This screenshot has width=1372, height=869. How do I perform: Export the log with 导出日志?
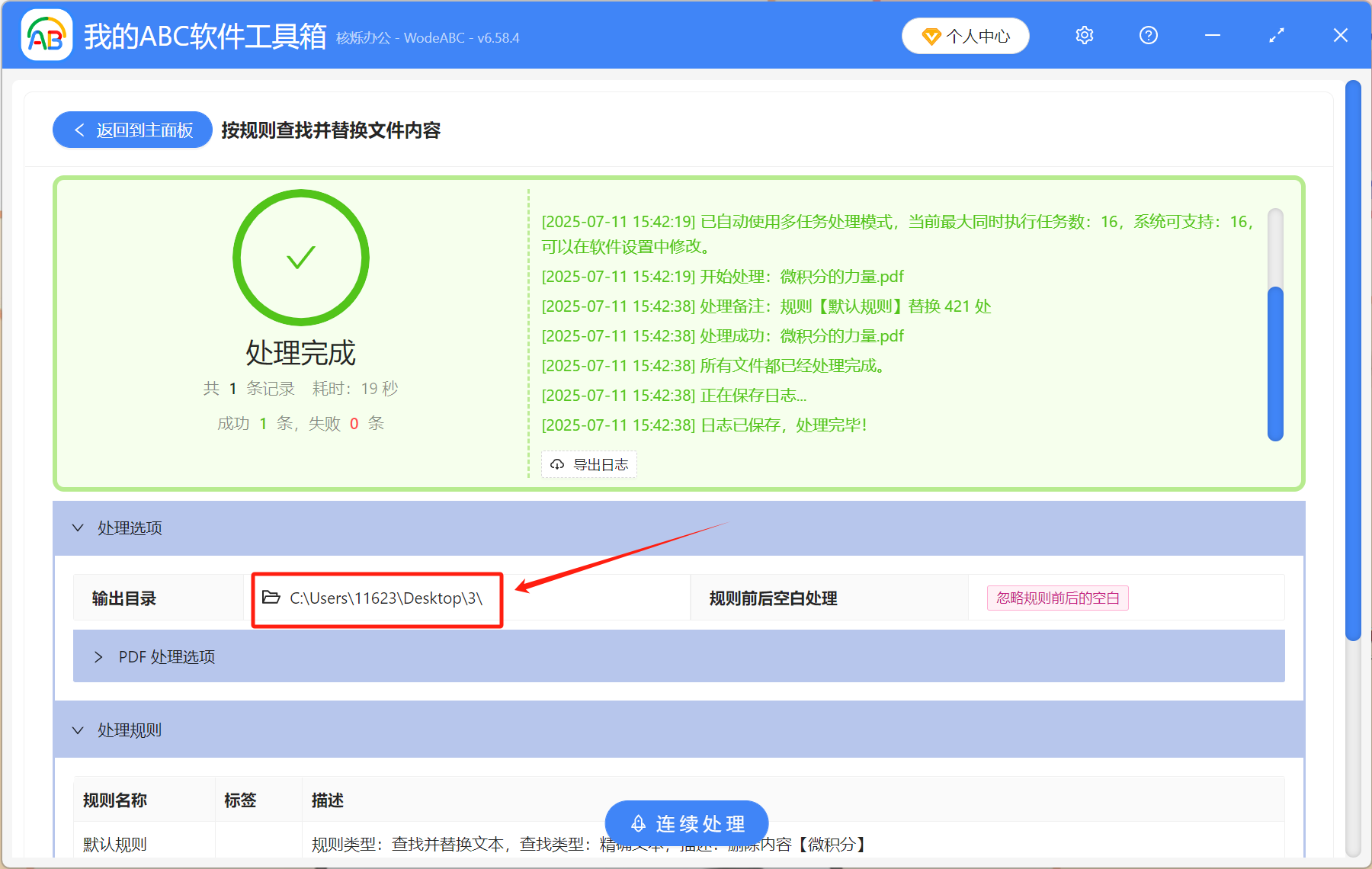coord(588,464)
